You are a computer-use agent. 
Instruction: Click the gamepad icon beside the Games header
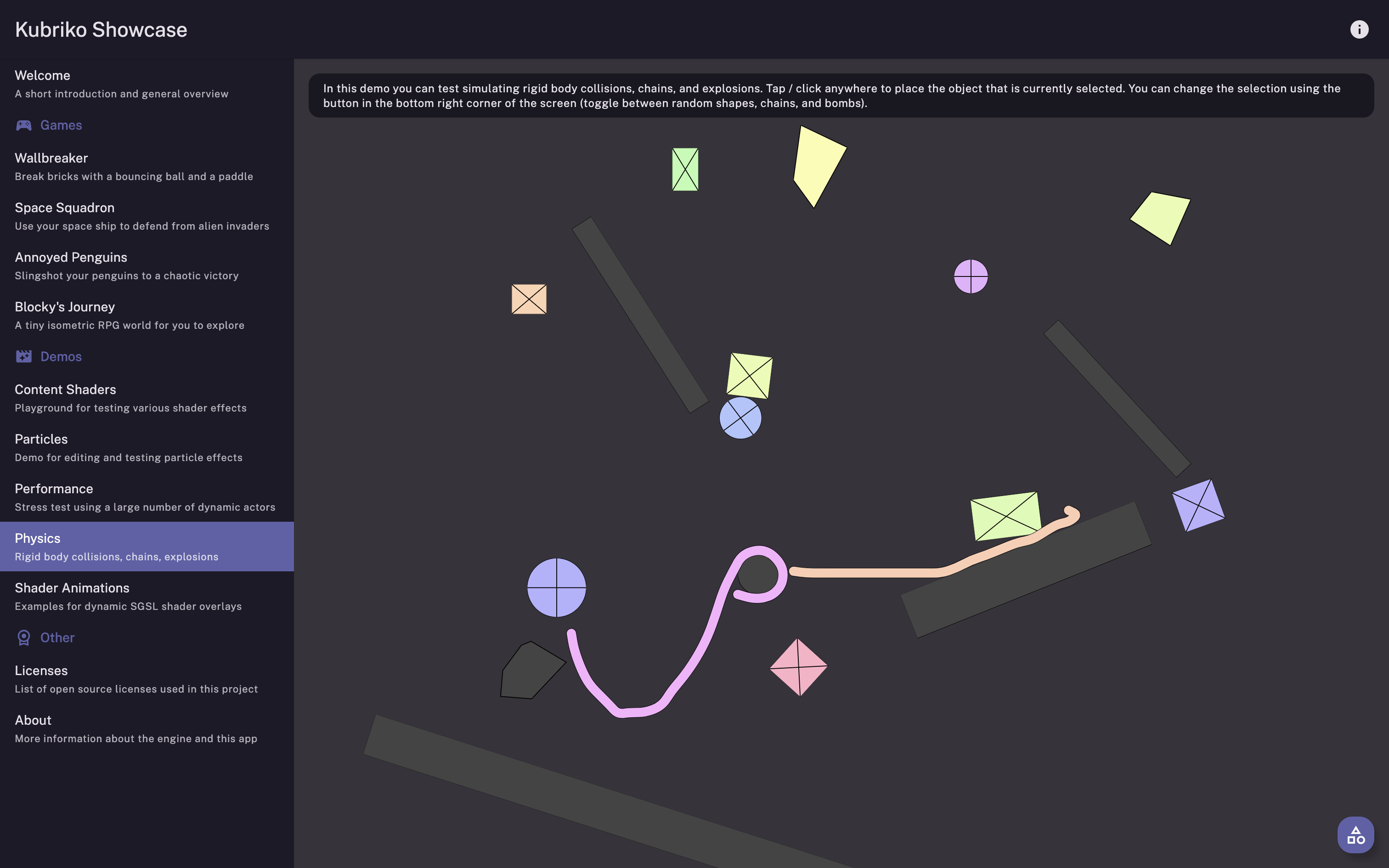click(x=23, y=125)
